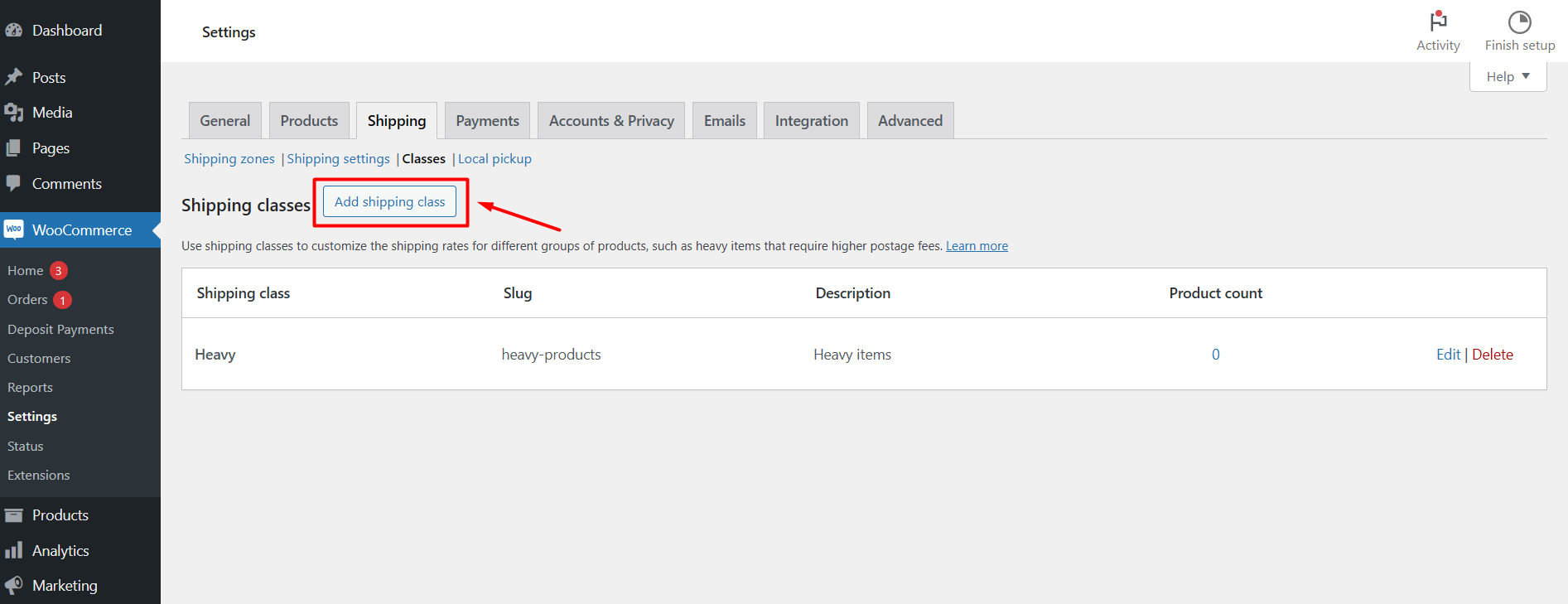Switch to the Payments tab
Image resolution: width=1568 pixels, height=604 pixels.
[487, 121]
